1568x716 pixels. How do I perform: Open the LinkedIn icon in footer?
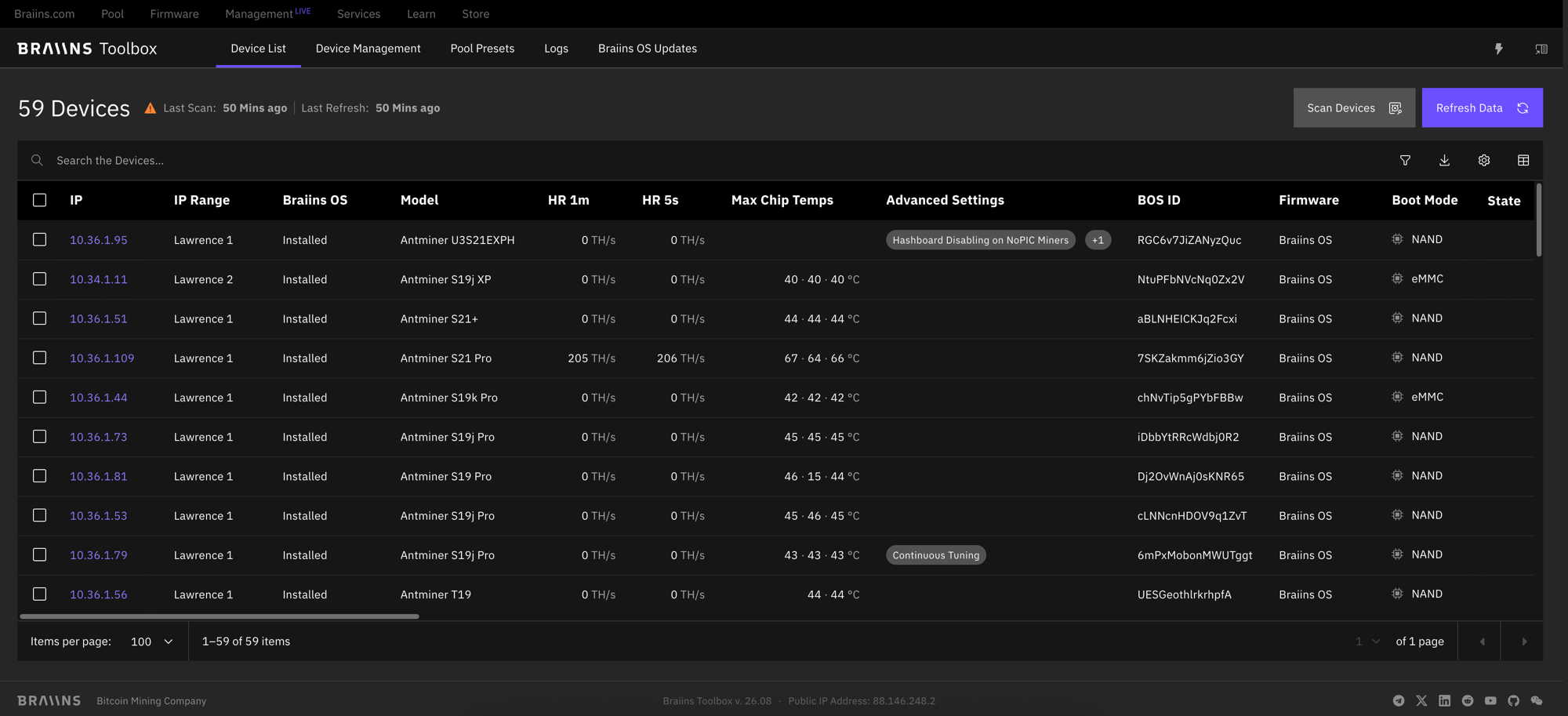1444,700
